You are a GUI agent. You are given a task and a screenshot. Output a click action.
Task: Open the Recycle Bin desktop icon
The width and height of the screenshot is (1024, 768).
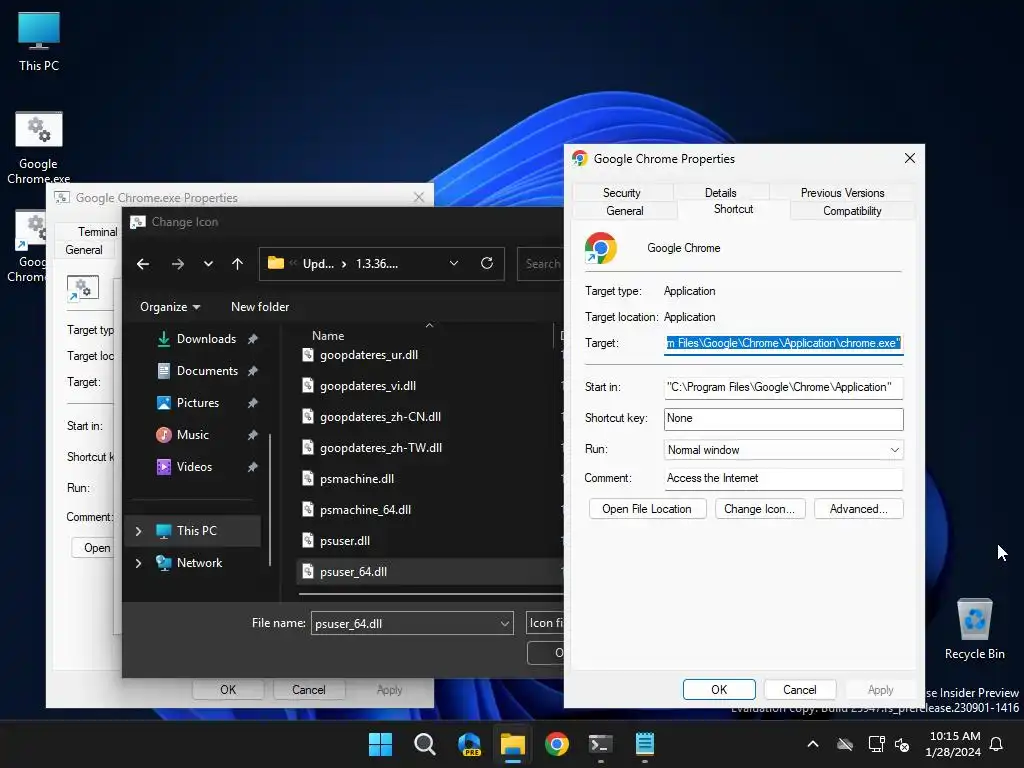974,628
